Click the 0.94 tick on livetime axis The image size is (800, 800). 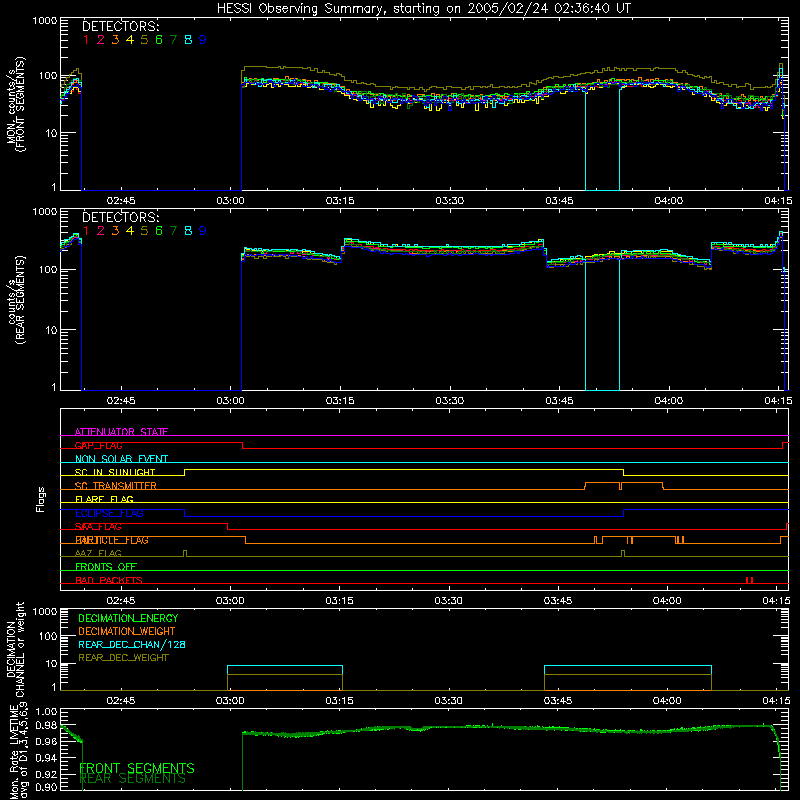point(46,757)
